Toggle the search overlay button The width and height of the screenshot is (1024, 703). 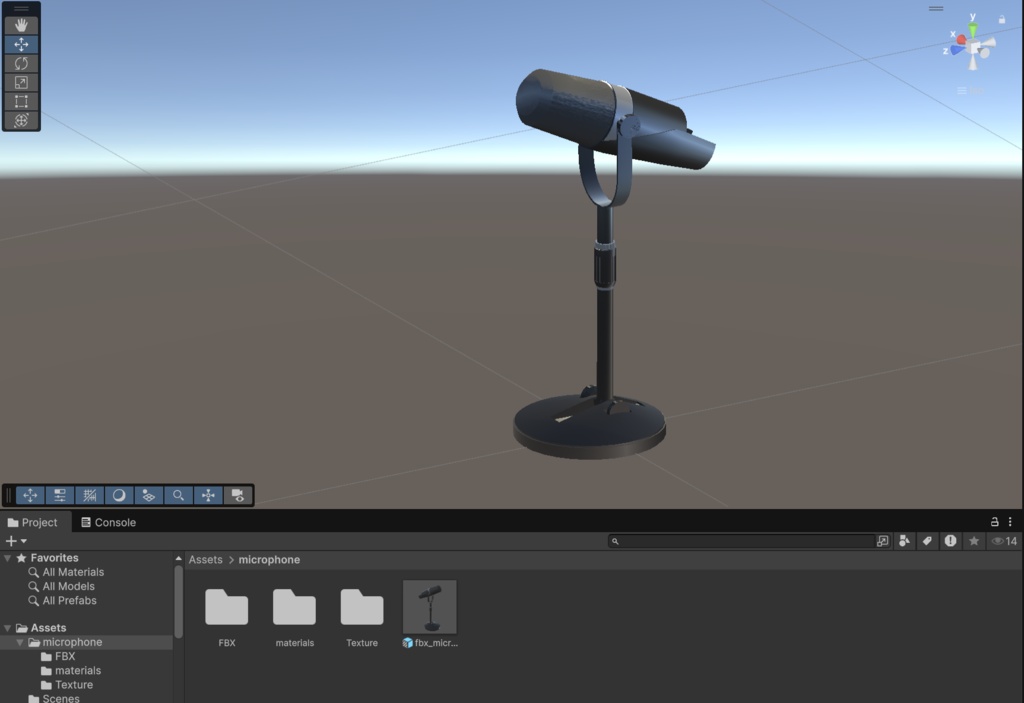tap(178, 495)
